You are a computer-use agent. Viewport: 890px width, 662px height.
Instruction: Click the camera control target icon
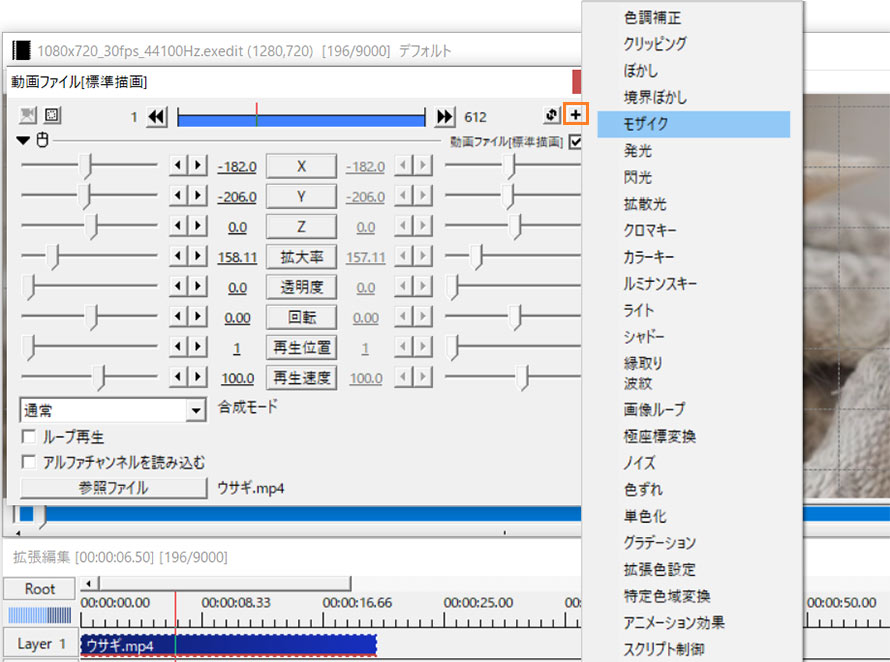click(27, 115)
